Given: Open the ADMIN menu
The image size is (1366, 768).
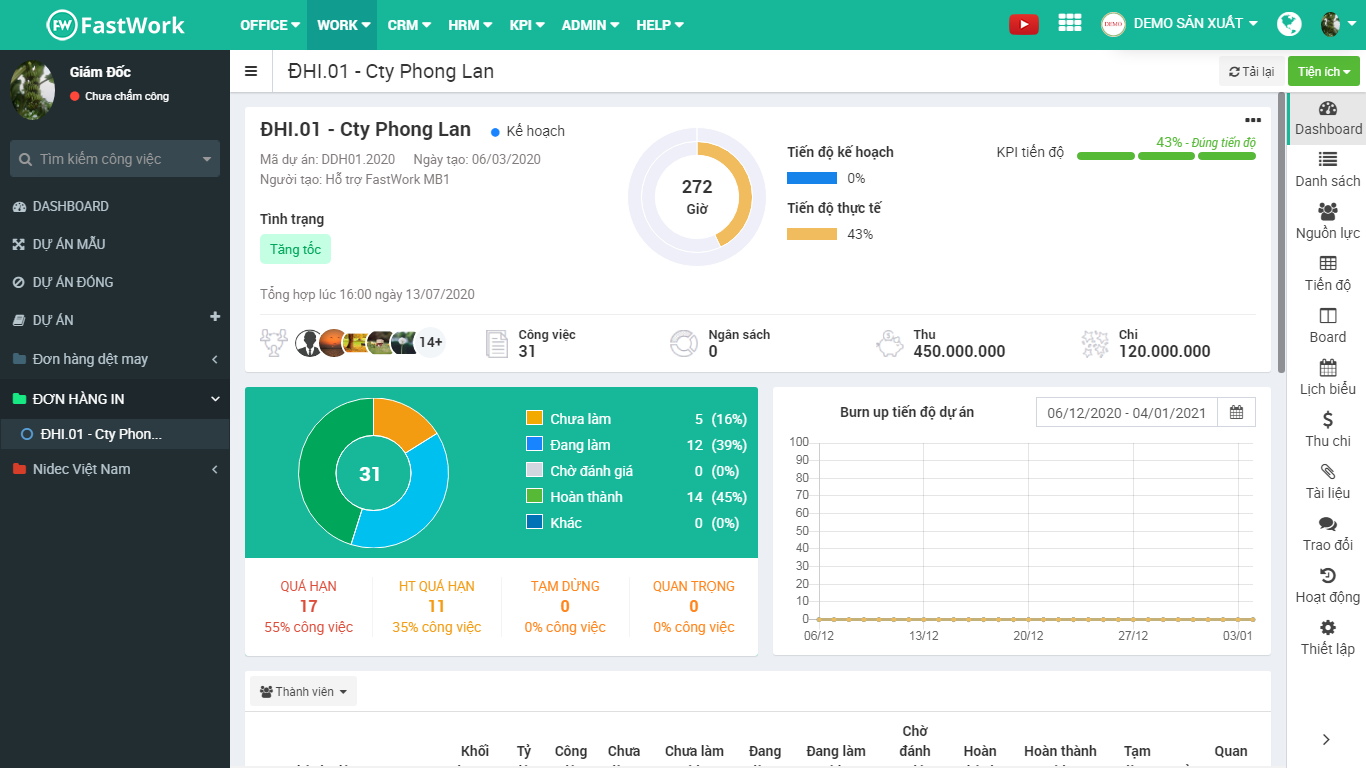Looking at the screenshot, I should (589, 25).
